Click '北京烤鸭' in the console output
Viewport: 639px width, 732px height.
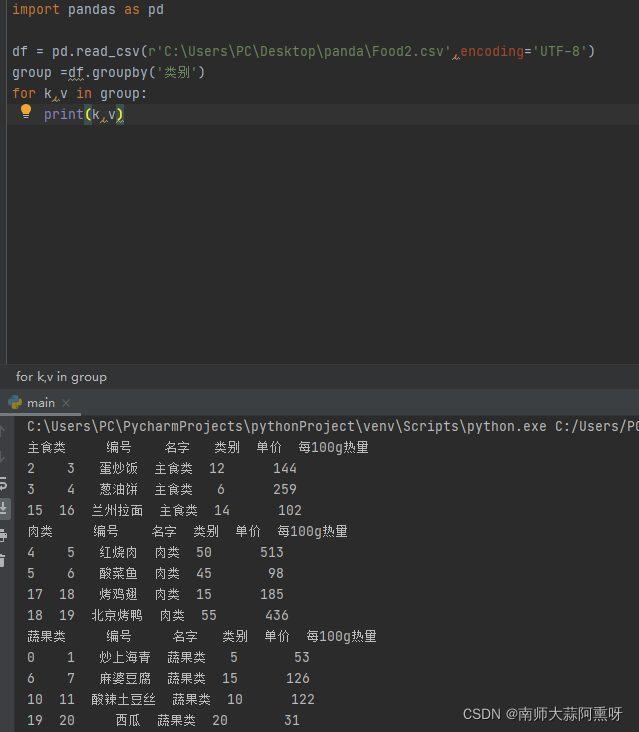tap(117, 615)
